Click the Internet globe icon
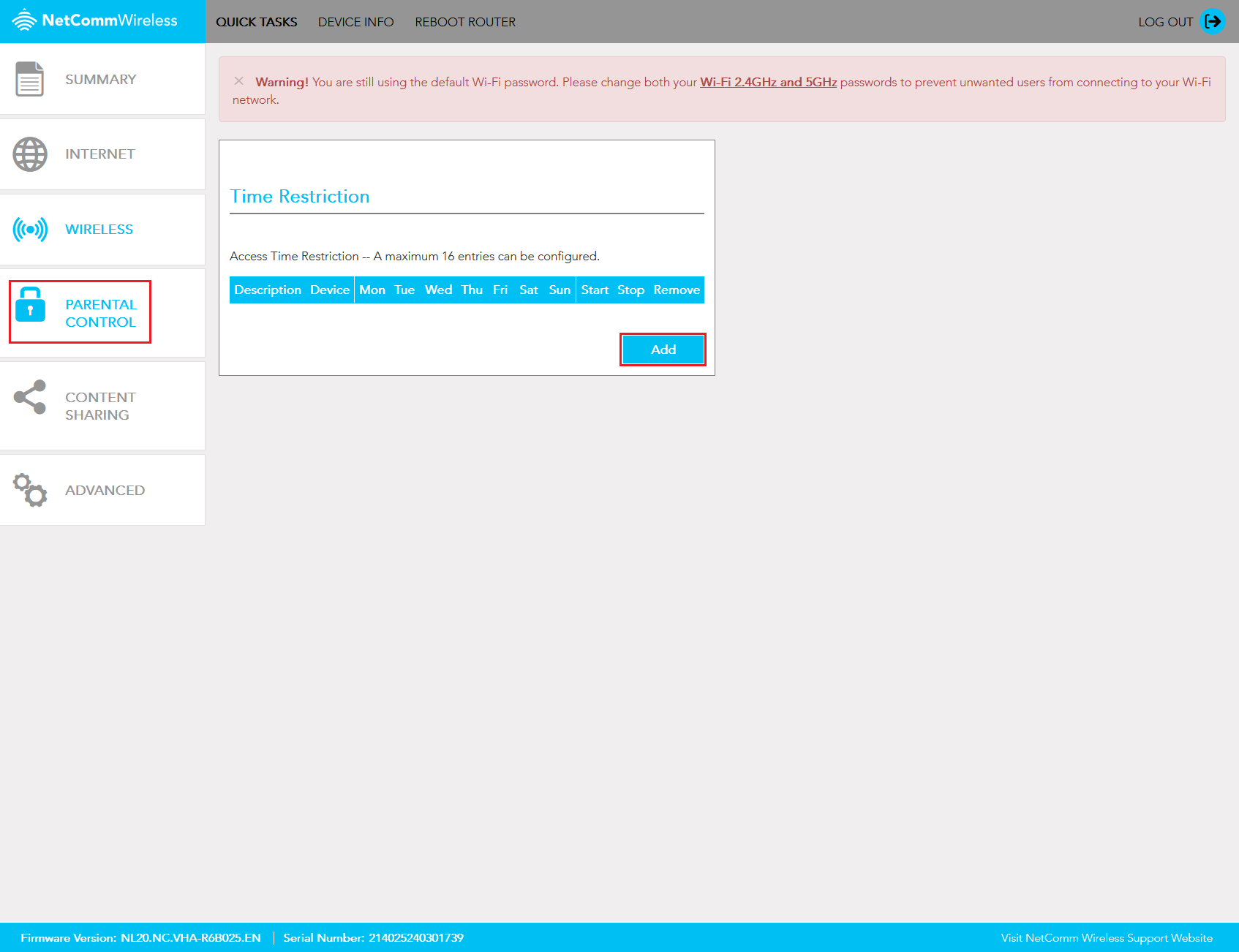 coord(29,154)
